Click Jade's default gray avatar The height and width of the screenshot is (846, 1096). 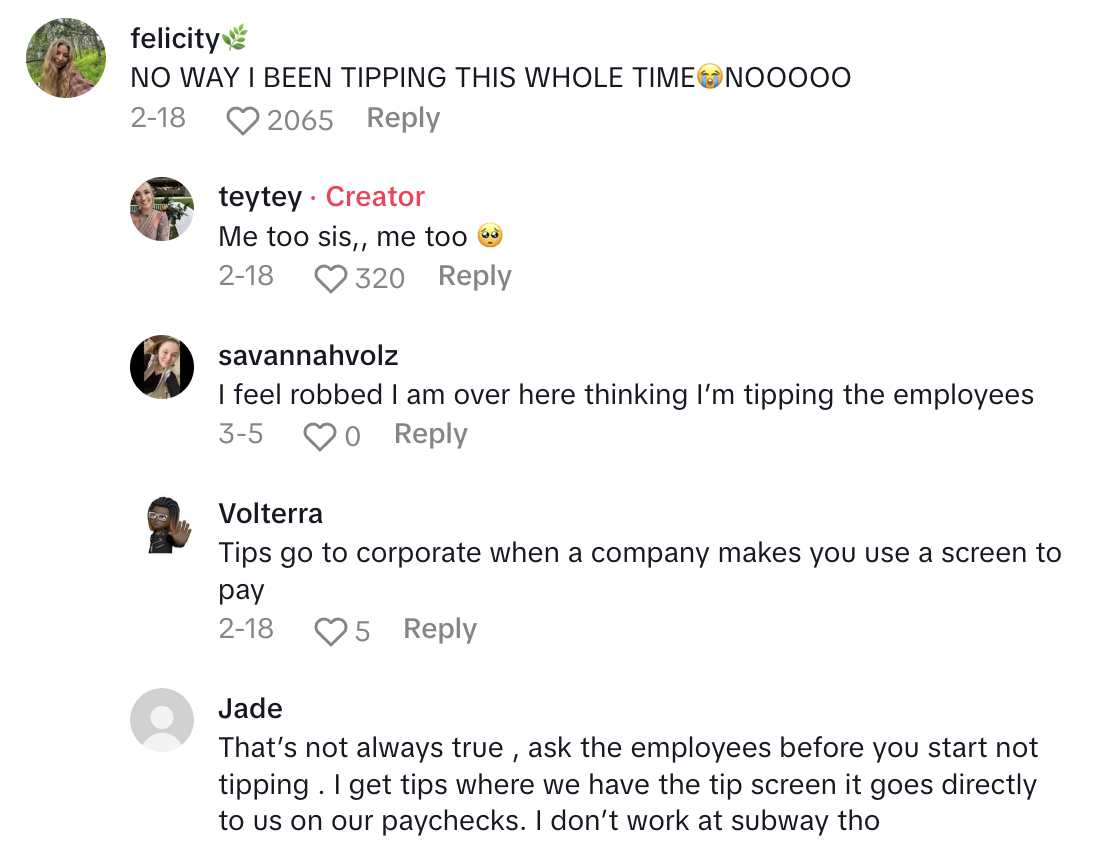162,720
